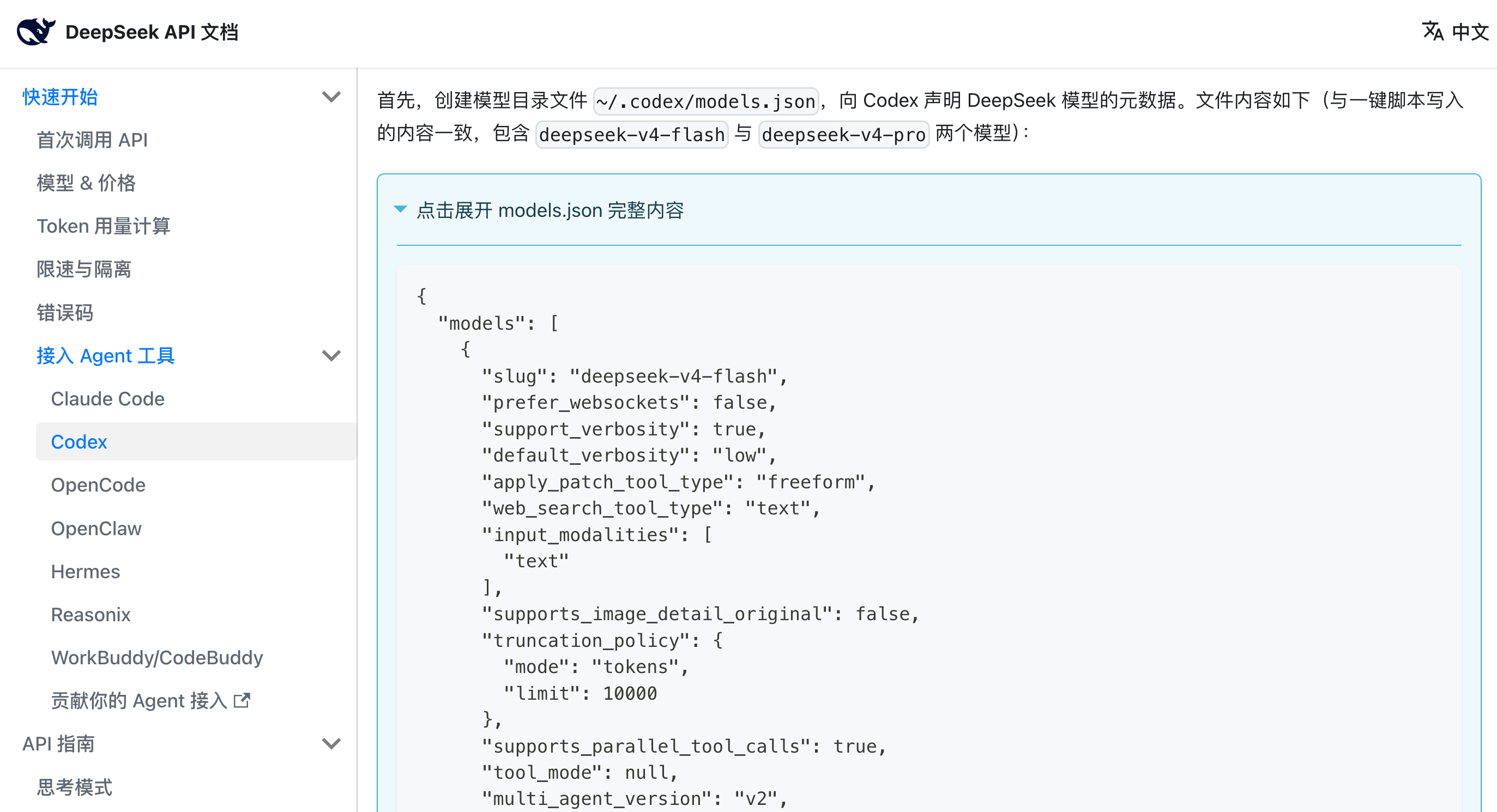Open the 模型 & 价格 page
This screenshot has width=1497, height=812.
(86, 183)
